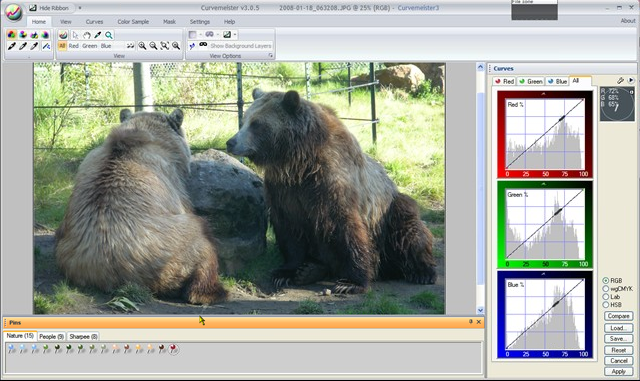Collapse the Green curve with the top chevron
Image resolution: width=640 pixels, height=381 pixels.
pos(543,184)
